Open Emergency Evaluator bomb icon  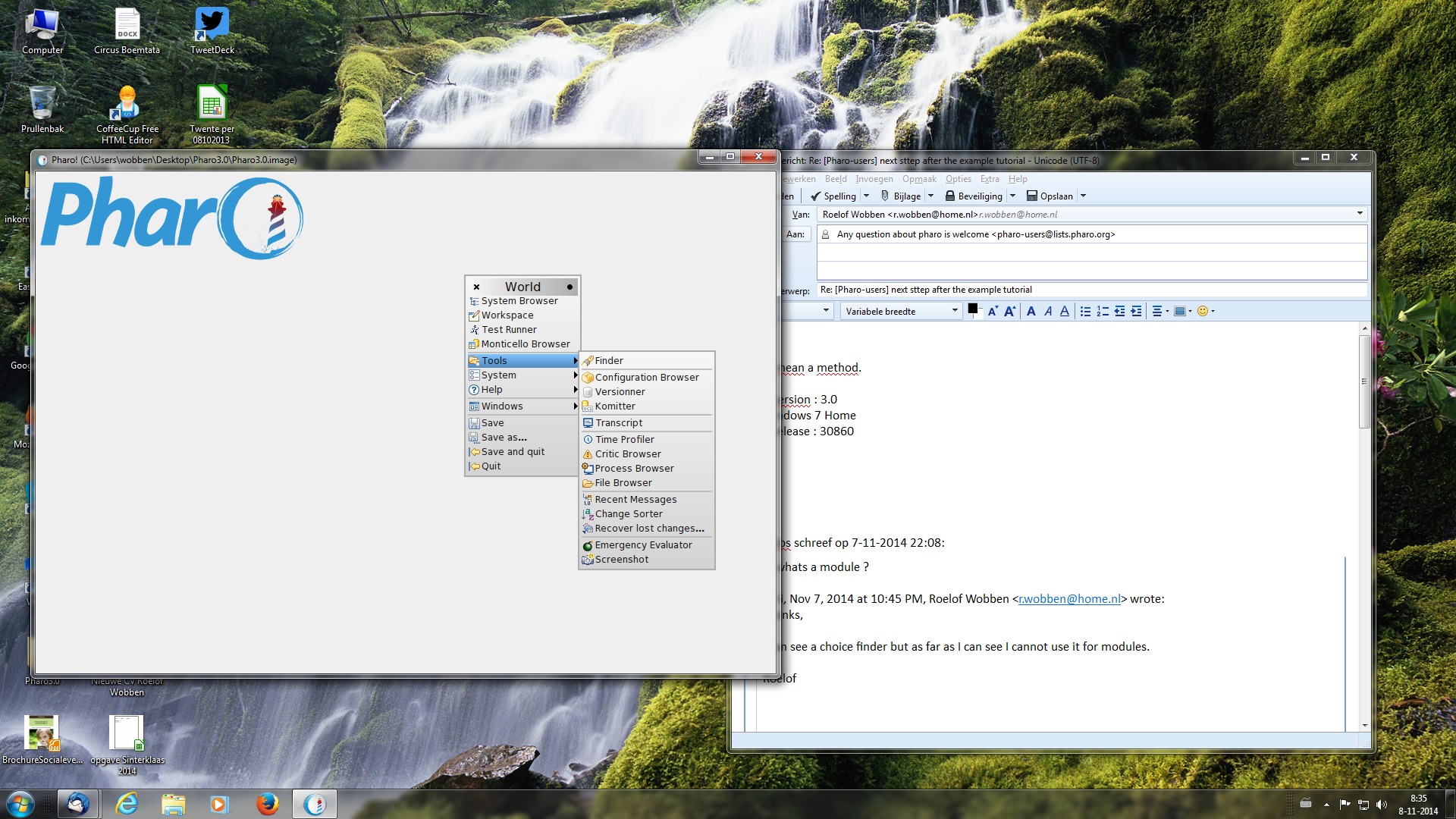pyautogui.click(x=588, y=545)
